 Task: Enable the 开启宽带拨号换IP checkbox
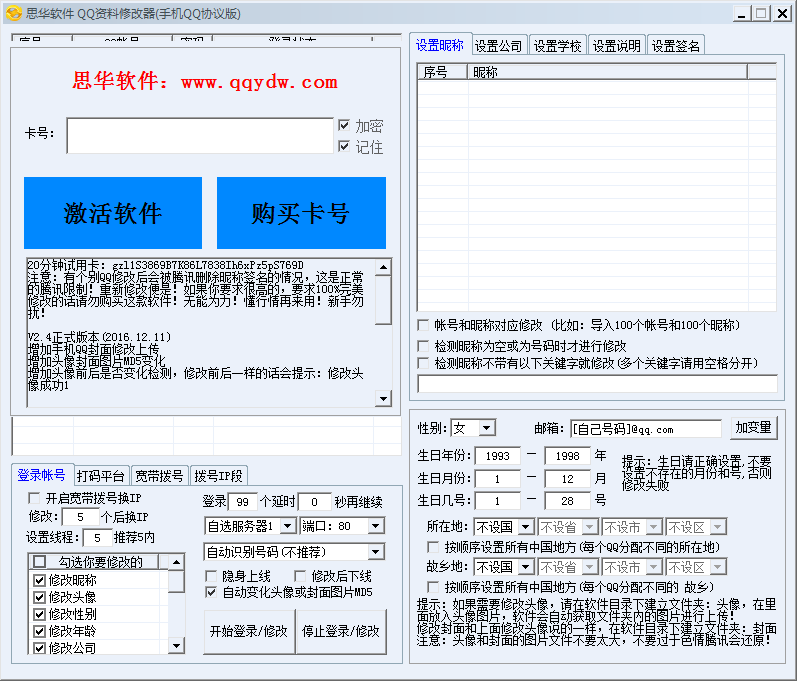pos(34,498)
